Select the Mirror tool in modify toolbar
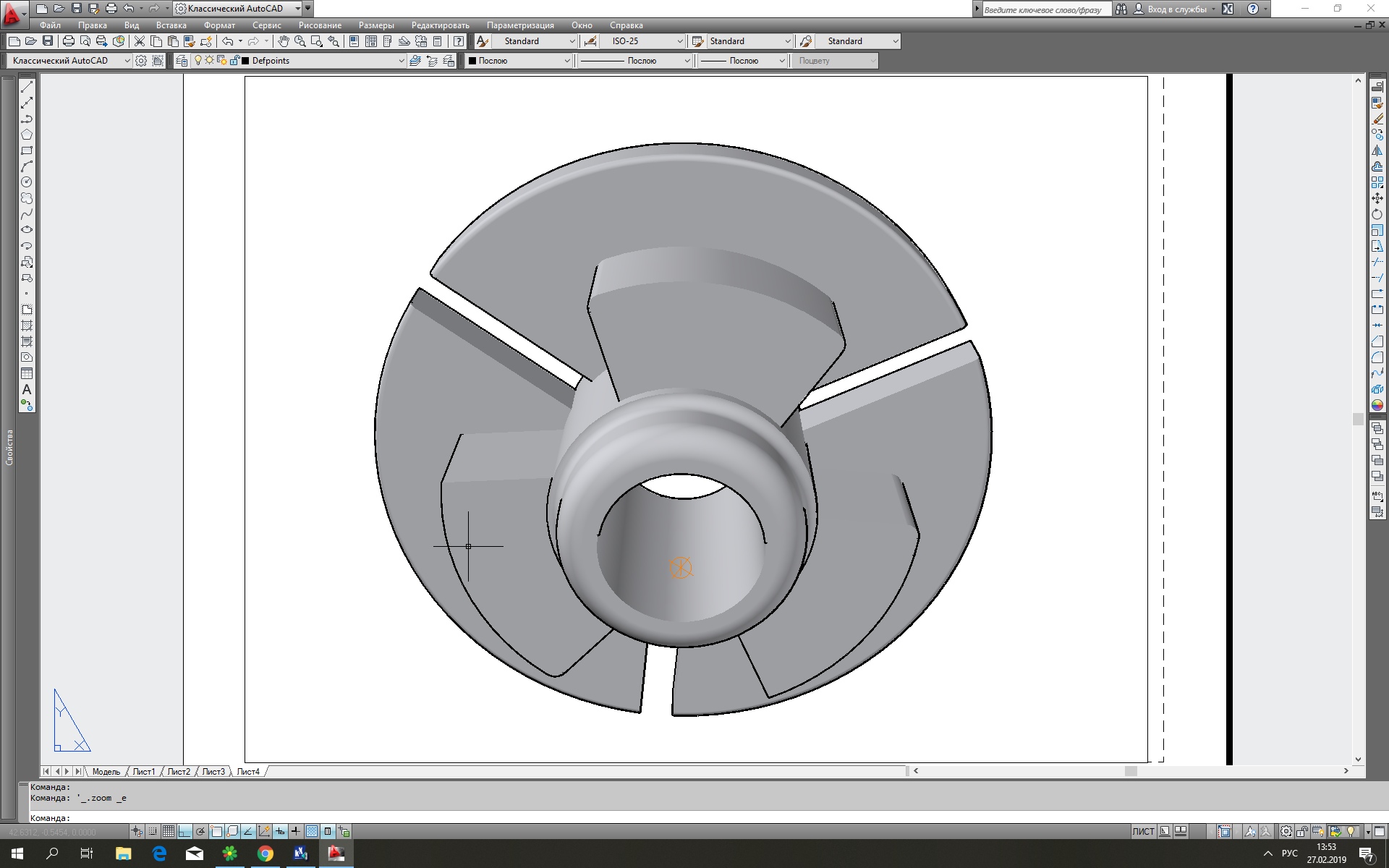Screen dimensions: 1389x868 pos(1377,150)
